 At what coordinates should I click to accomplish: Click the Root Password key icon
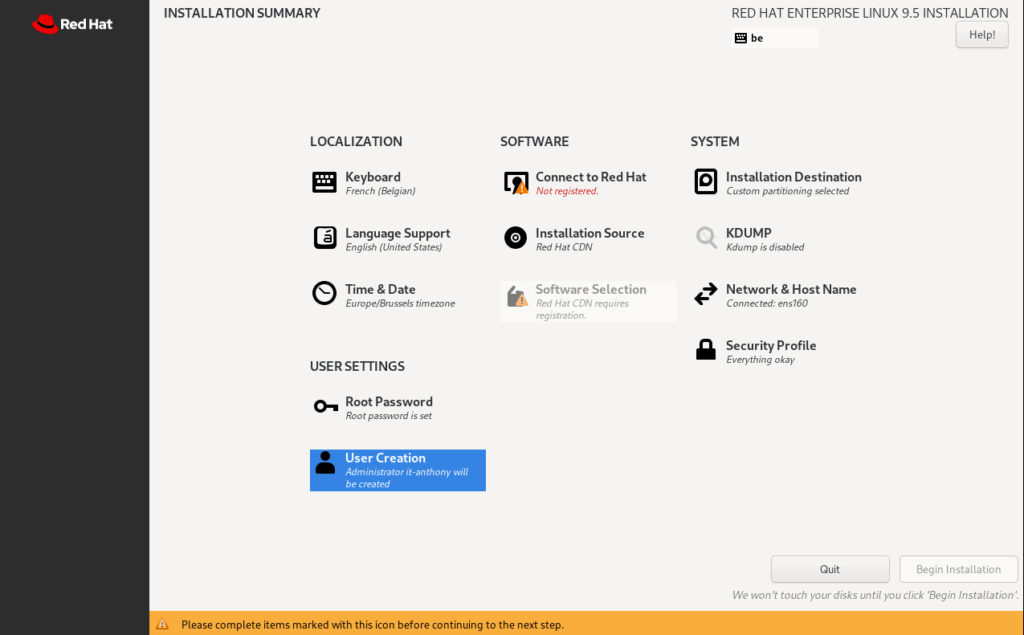pos(325,406)
